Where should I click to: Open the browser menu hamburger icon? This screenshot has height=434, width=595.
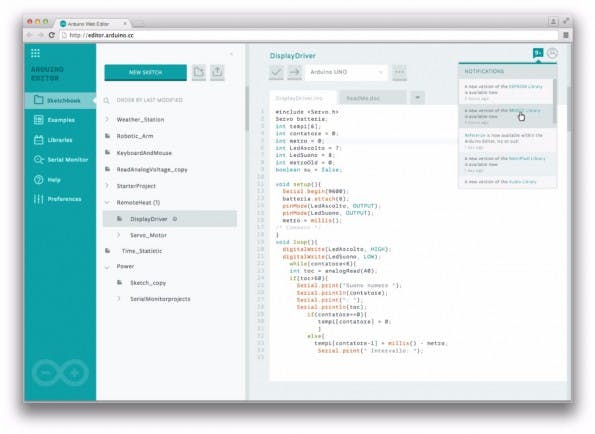click(565, 35)
